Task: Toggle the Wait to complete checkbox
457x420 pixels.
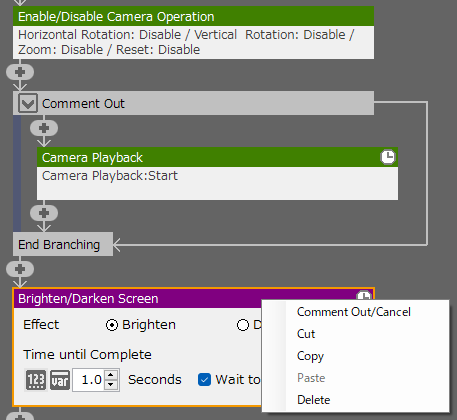Action: click(204, 380)
